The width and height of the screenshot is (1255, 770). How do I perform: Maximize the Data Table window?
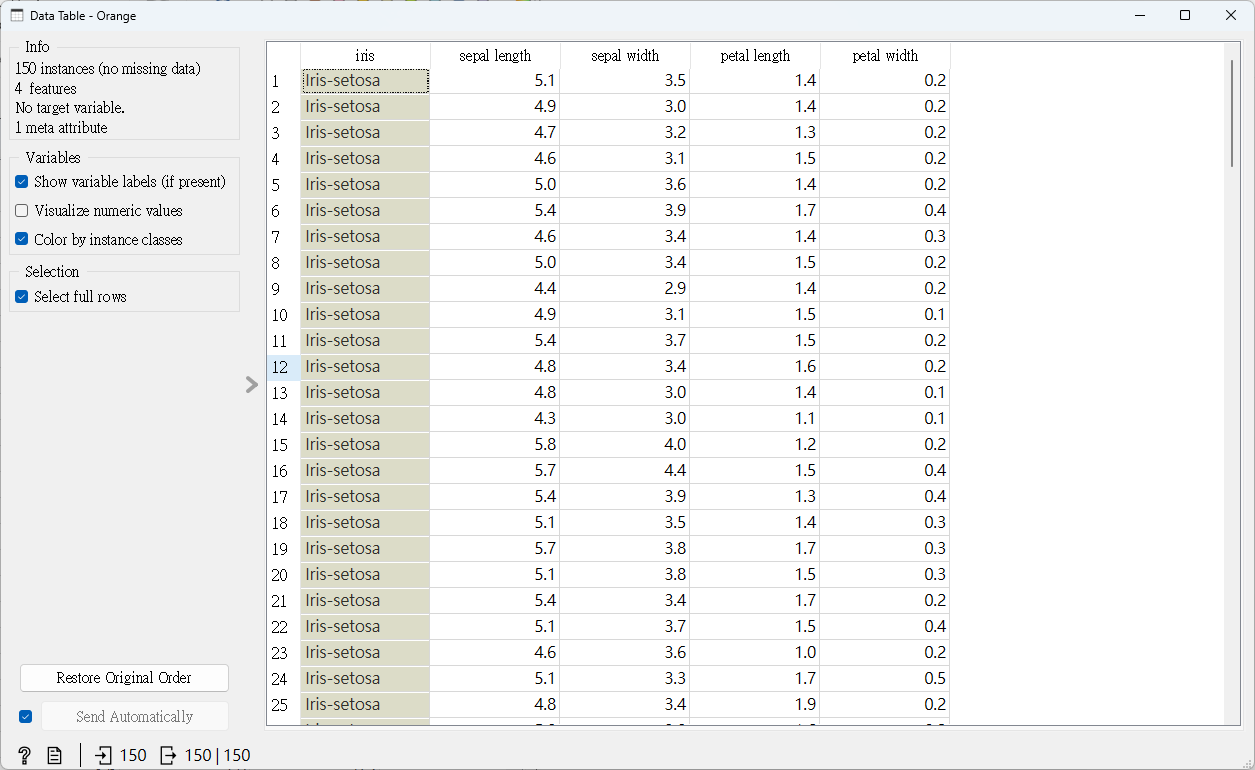pos(1185,16)
